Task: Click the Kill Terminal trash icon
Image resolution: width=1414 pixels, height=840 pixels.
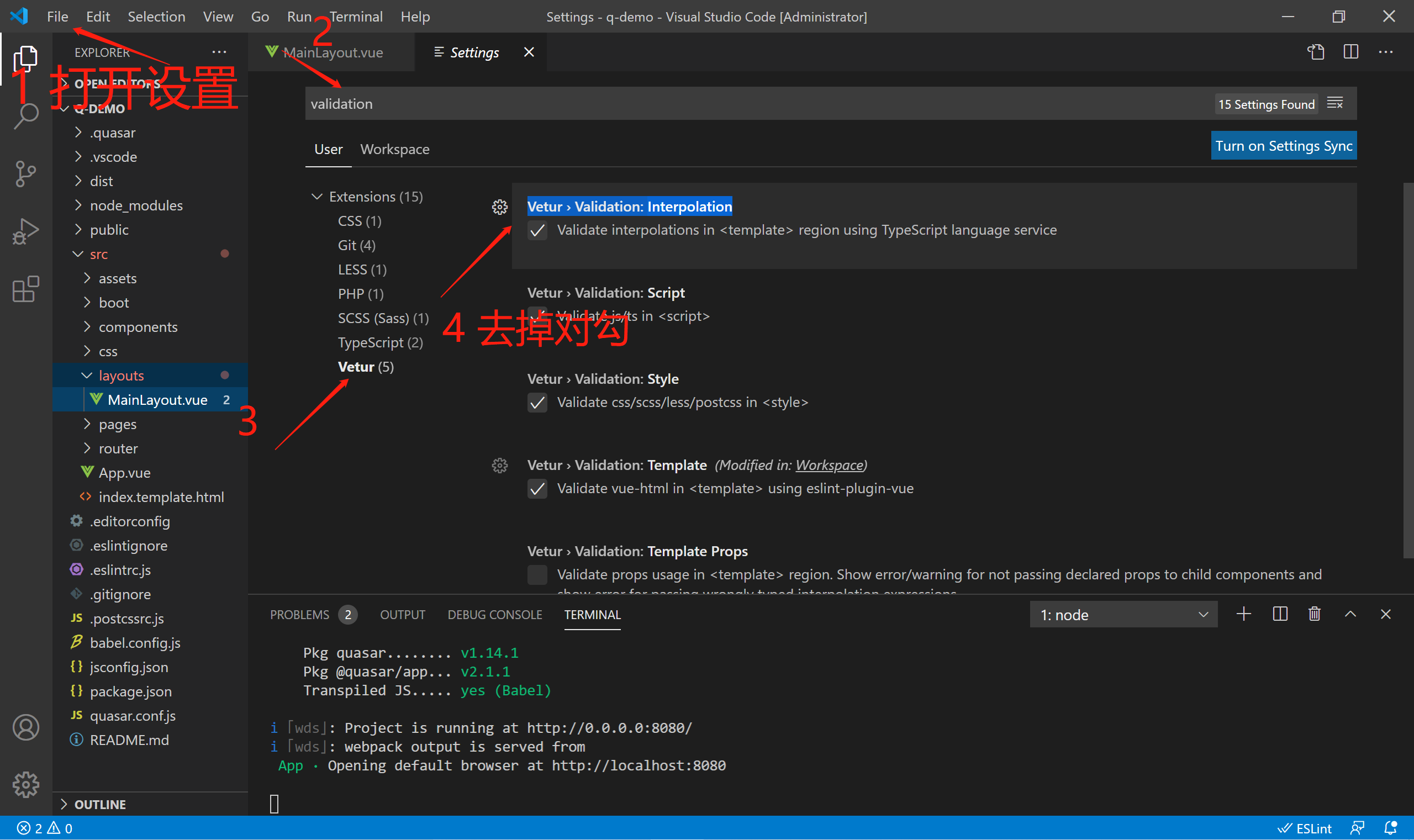Action: 1315,614
